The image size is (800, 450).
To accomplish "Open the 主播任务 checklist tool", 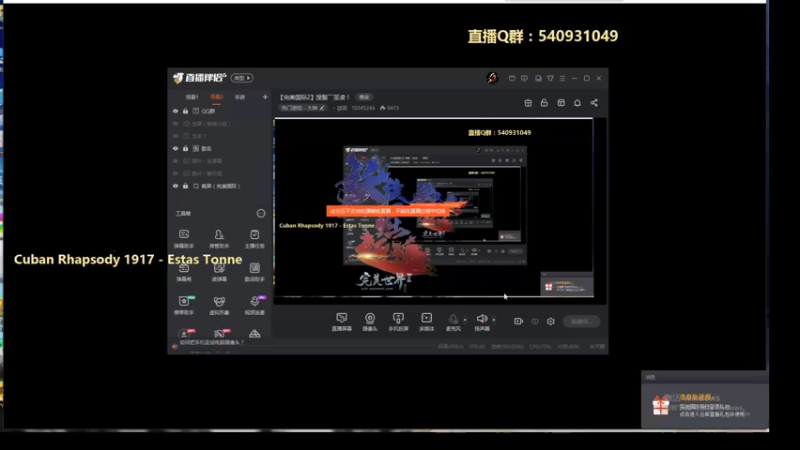I will tap(254, 238).
